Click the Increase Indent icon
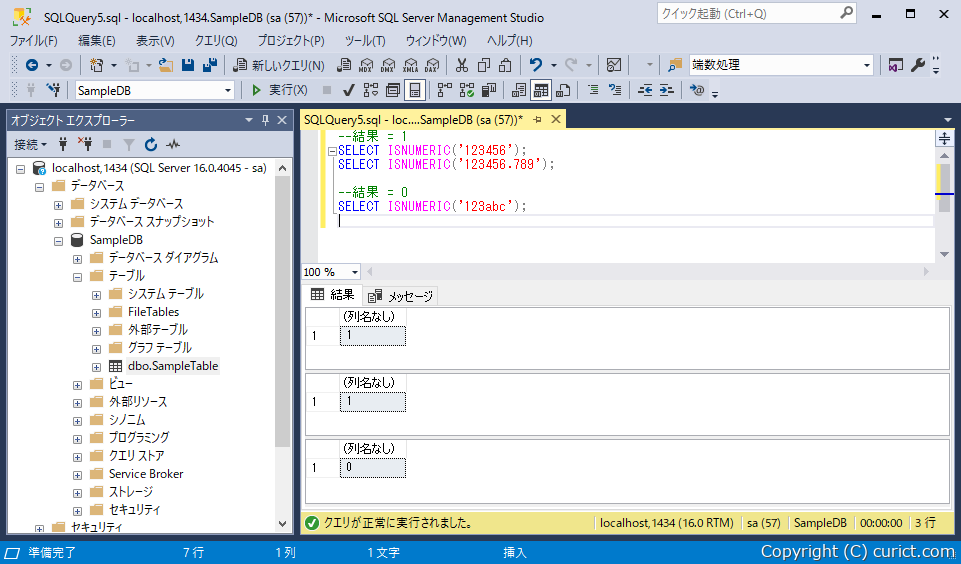This screenshot has height=564, width=961. 667,91
